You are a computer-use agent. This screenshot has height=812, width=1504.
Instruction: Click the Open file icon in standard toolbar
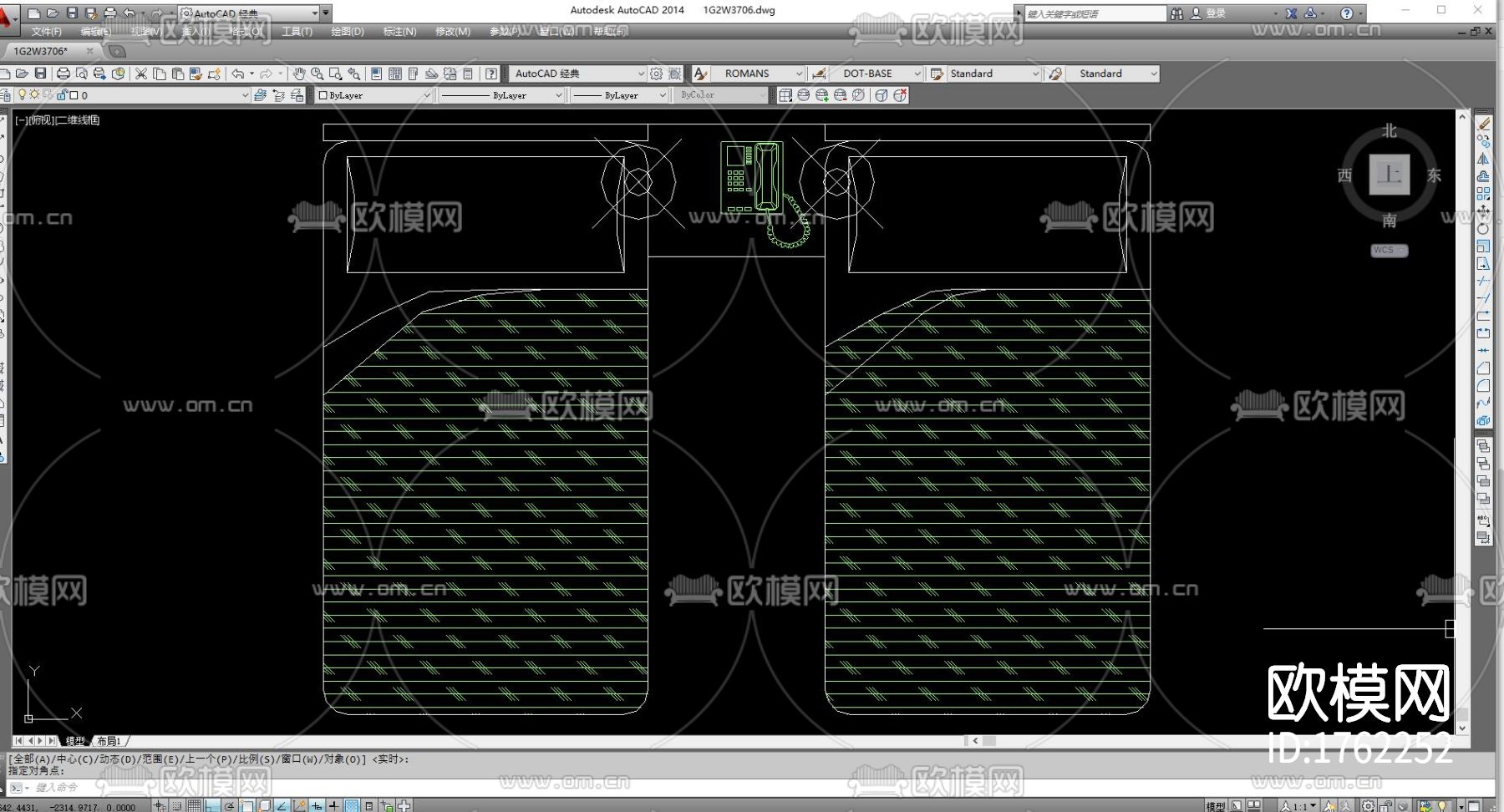point(22,74)
